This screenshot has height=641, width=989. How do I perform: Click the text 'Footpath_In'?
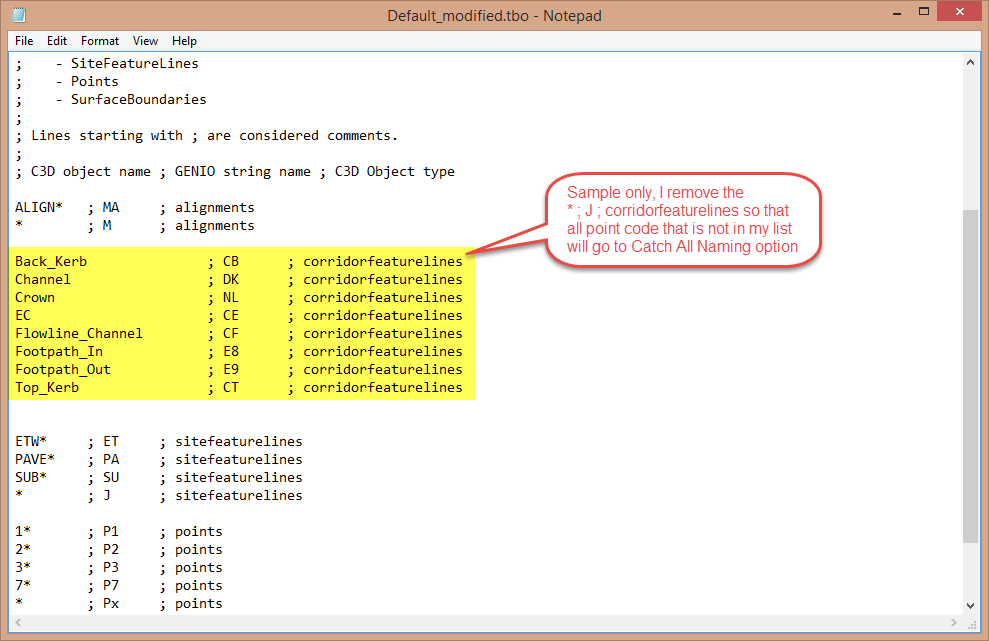[59, 351]
